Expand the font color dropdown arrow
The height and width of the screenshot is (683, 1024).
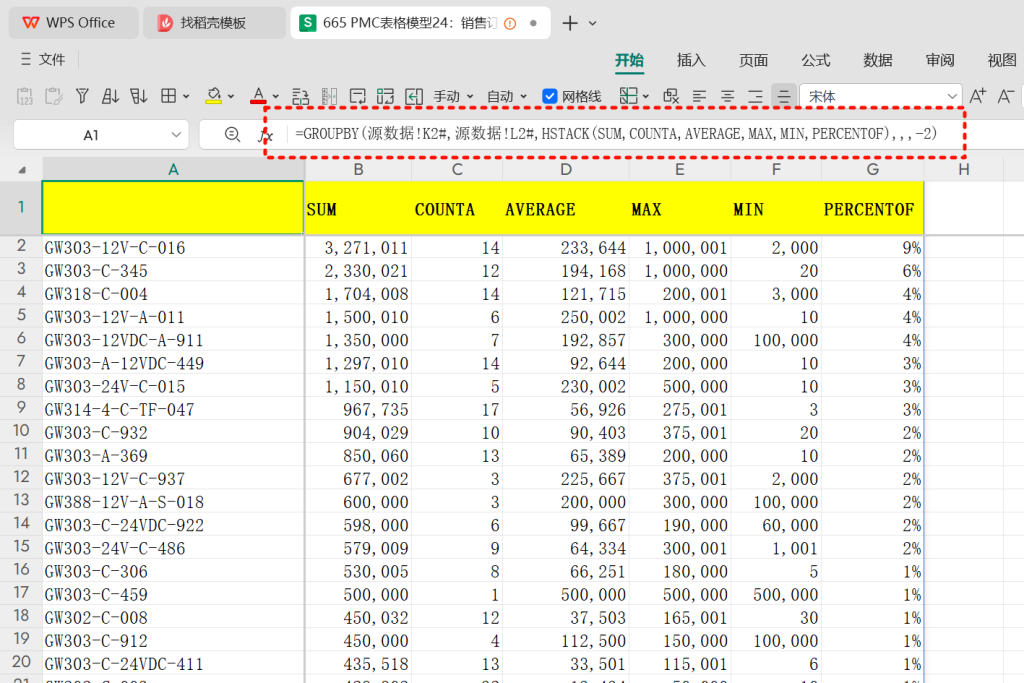click(x=276, y=97)
